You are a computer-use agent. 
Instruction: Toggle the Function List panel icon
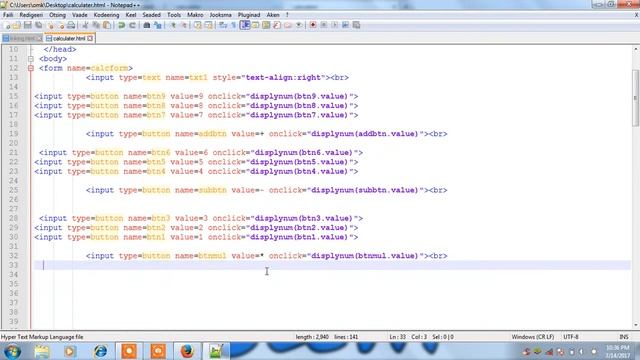pyautogui.click(x=277, y=25)
